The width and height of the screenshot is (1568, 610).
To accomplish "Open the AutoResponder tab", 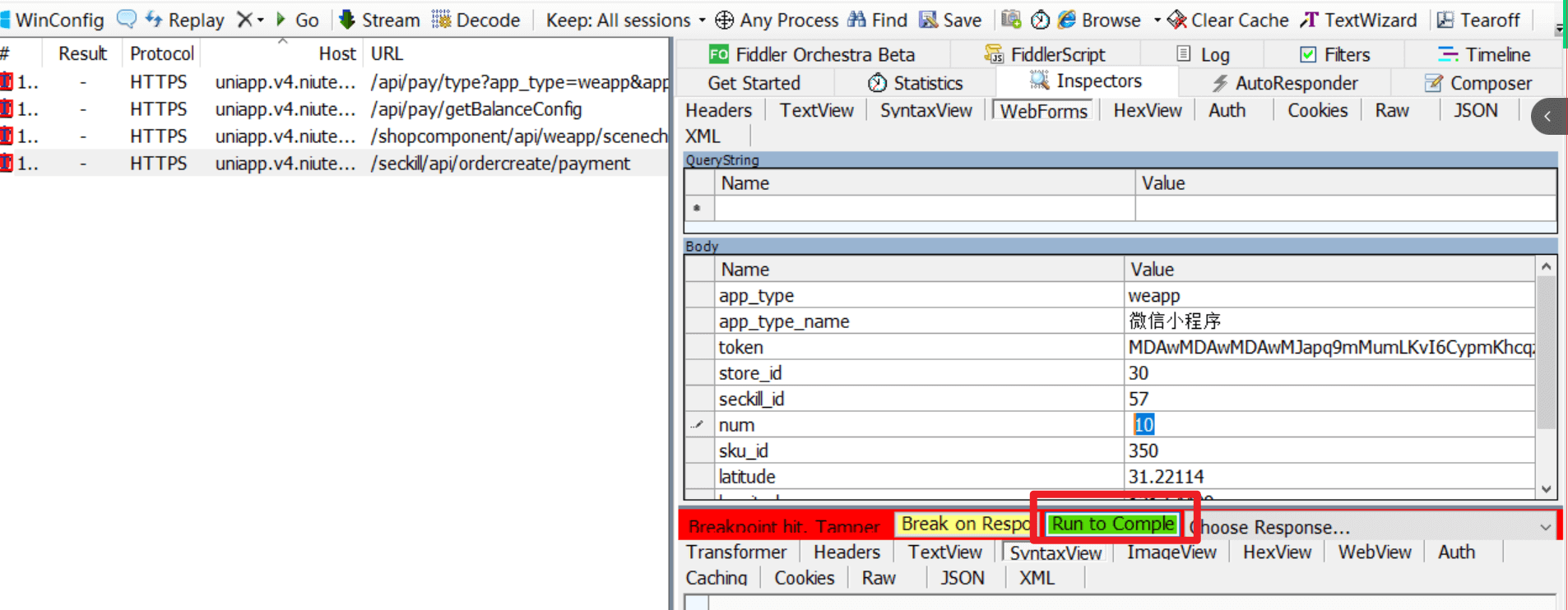I will (1285, 83).
